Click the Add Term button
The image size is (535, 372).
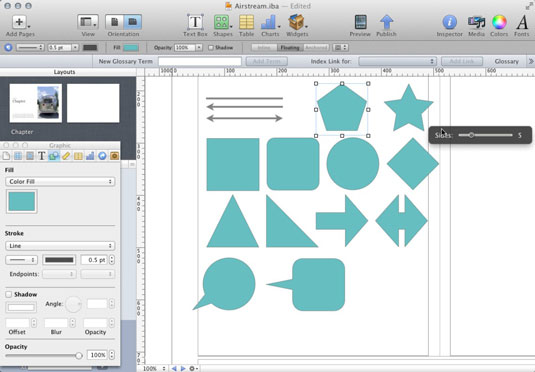coord(266,61)
